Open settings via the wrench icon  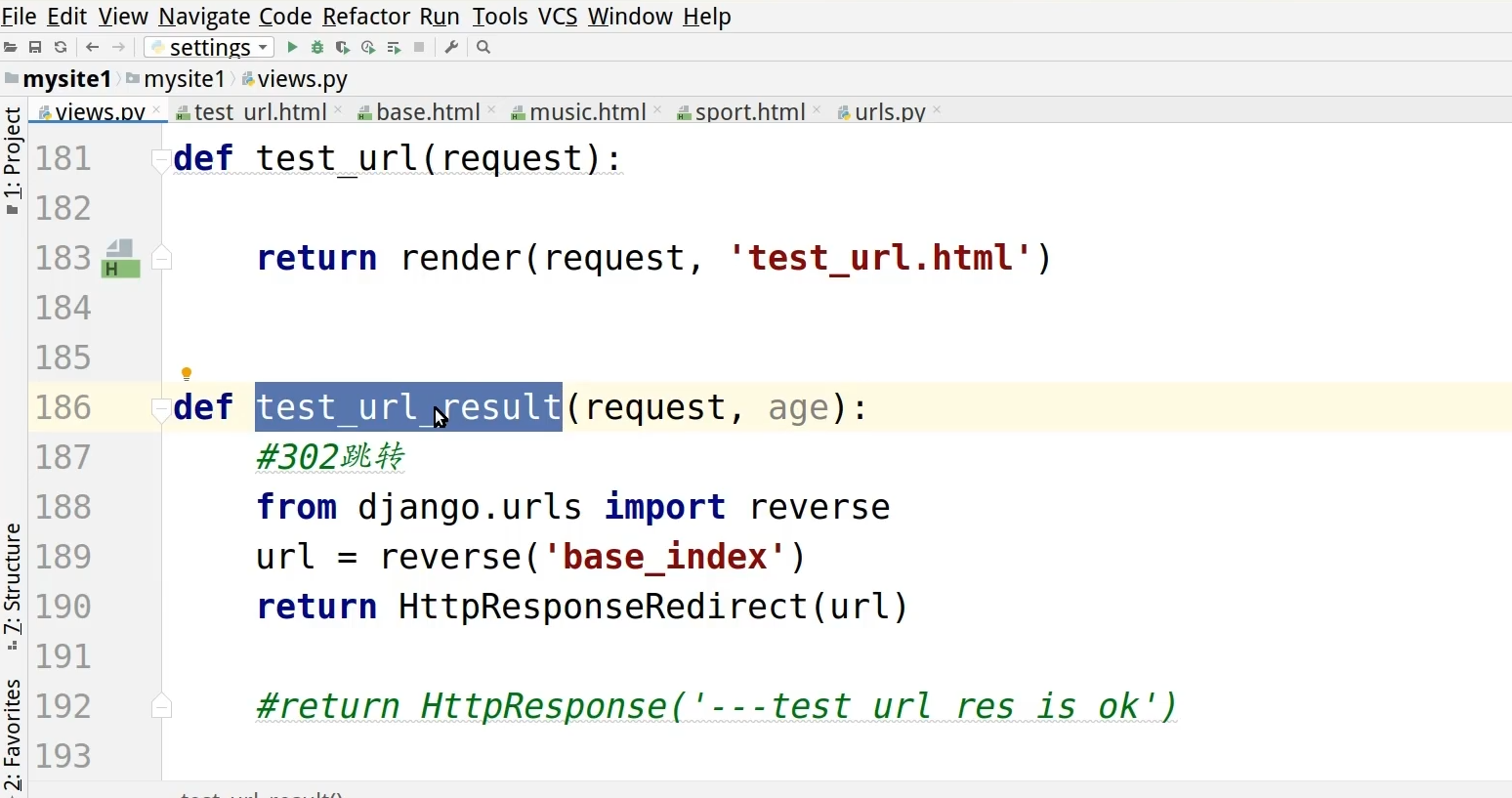[451, 47]
